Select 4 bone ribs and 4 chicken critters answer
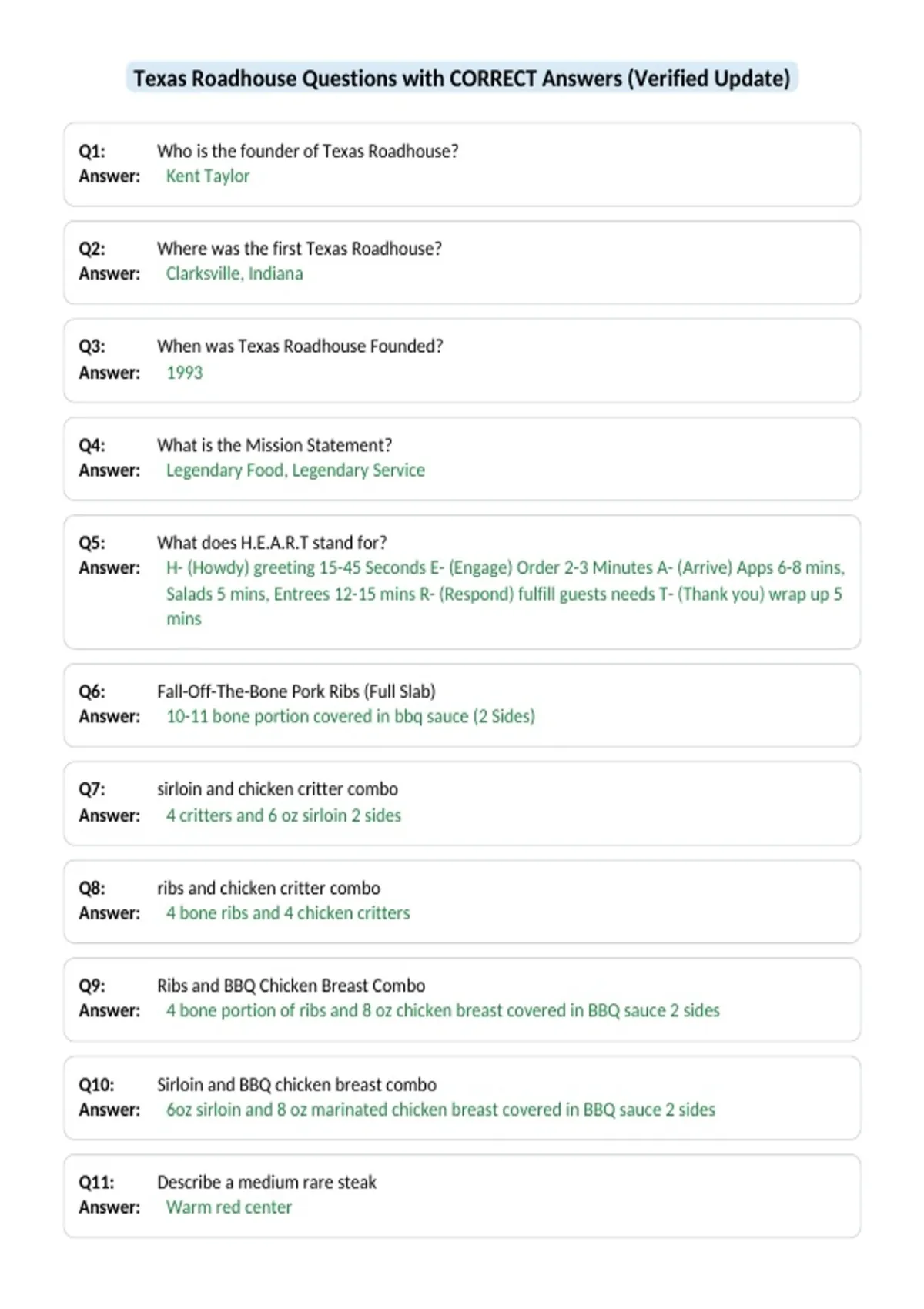 point(289,913)
